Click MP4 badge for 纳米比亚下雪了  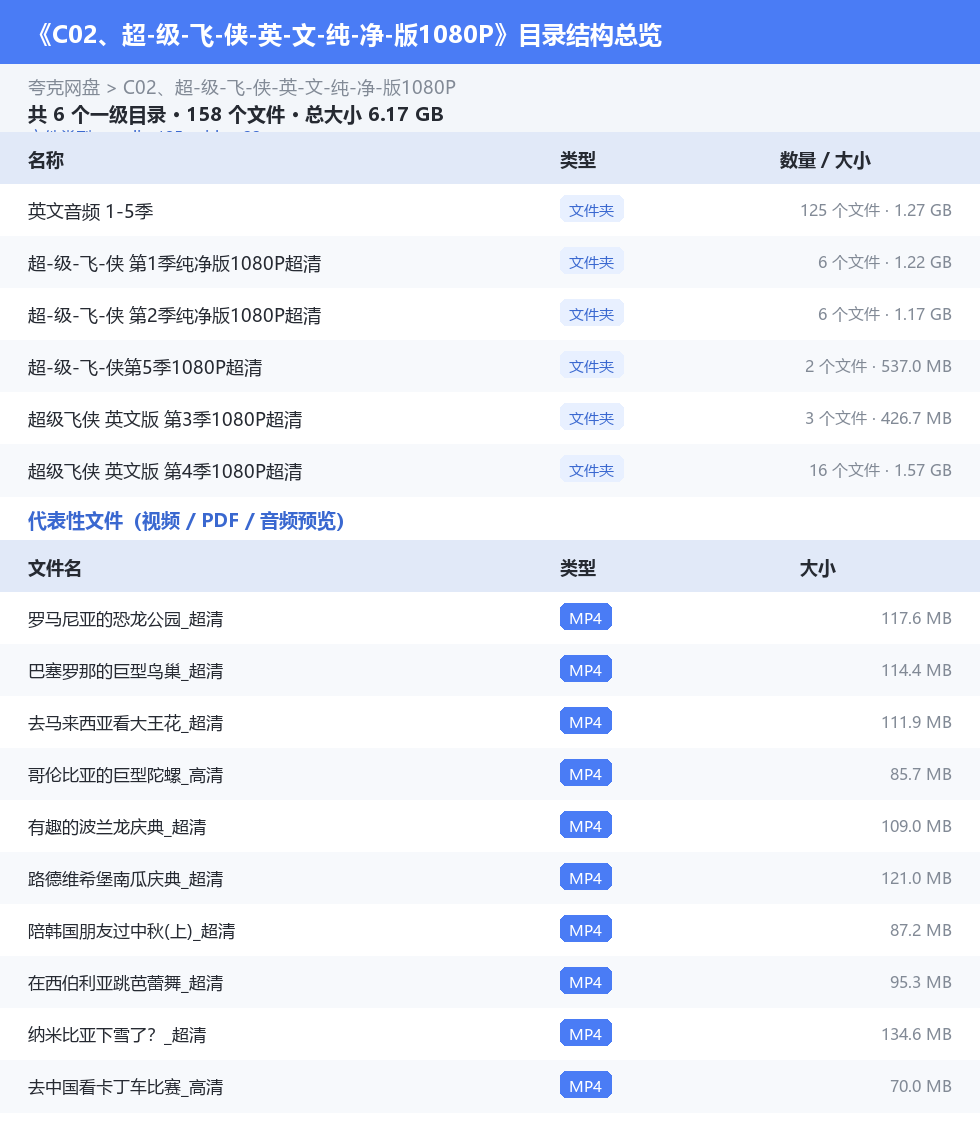(585, 1034)
